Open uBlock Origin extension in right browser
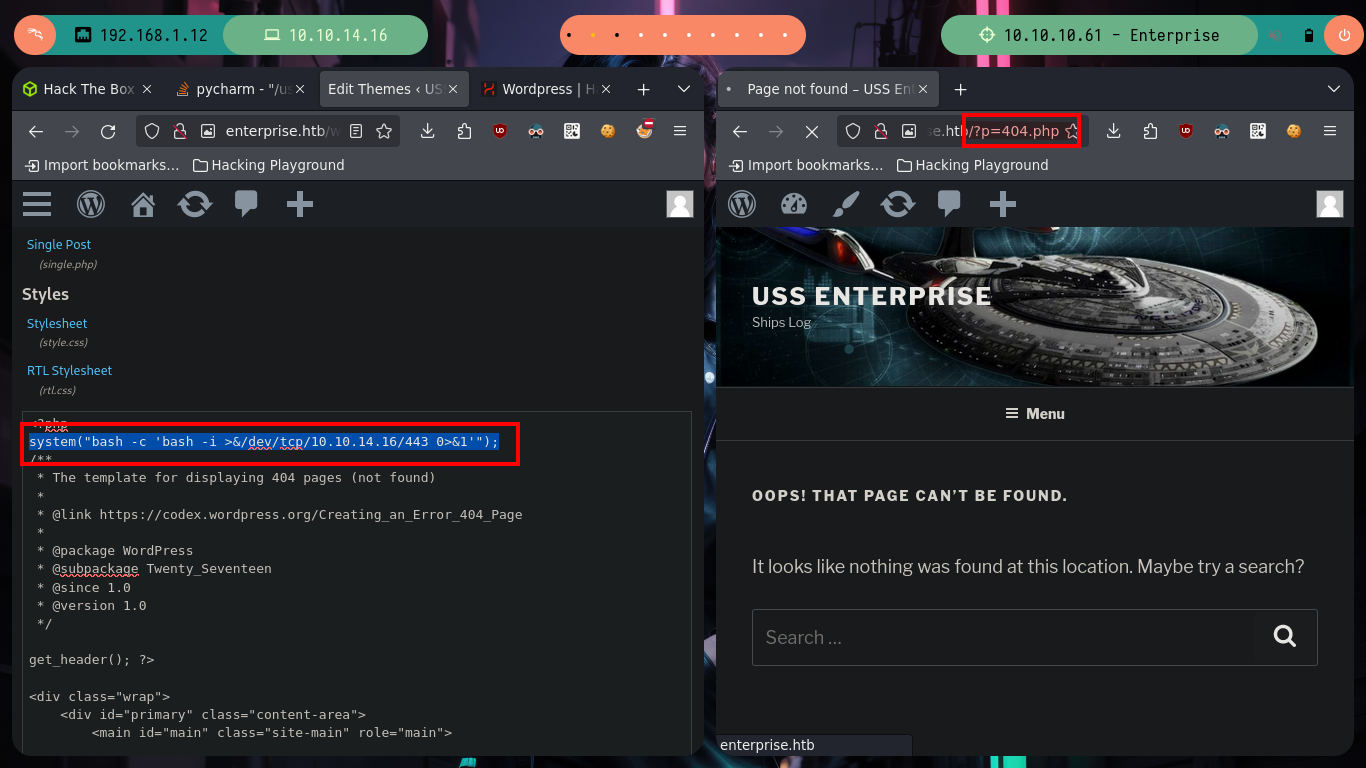This screenshot has height=768, width=1366. [1186, 131]
